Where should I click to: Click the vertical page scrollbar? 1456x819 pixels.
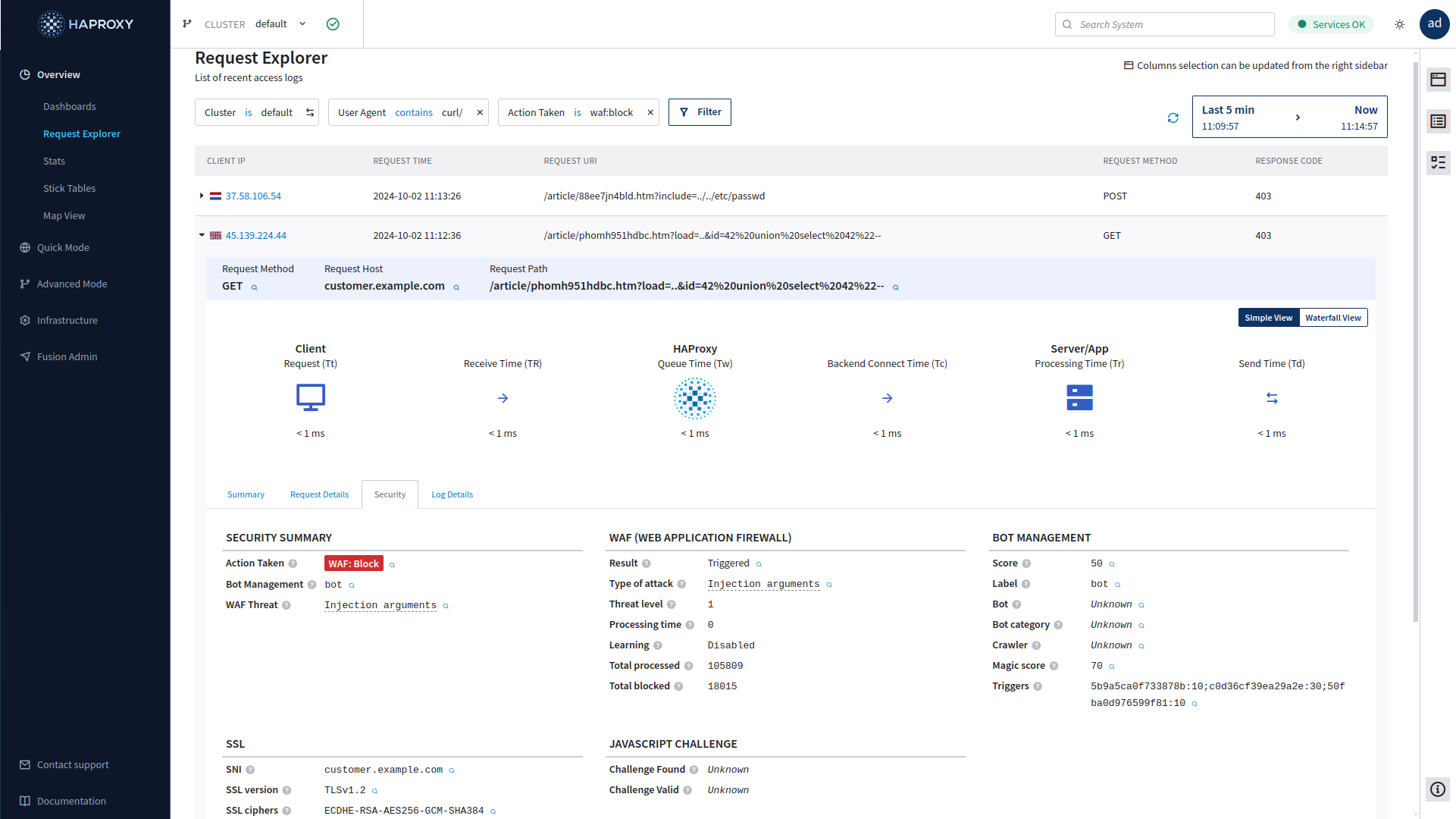(x=1415, y=341)
